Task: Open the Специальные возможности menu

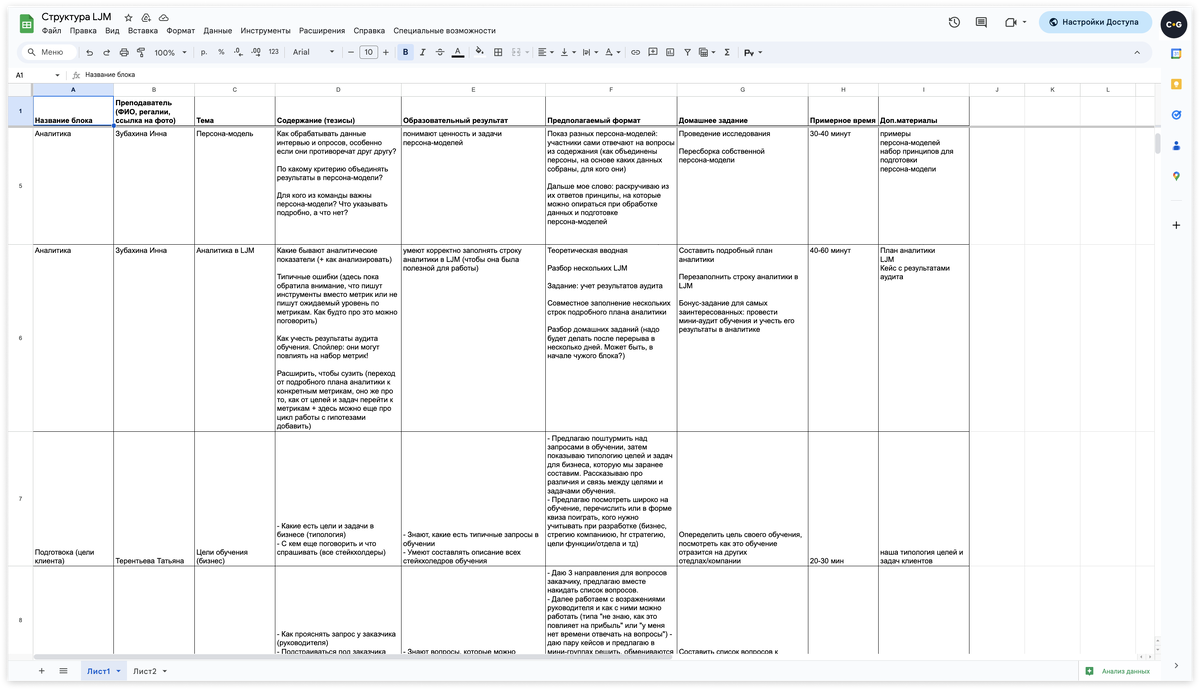Action: [x=444, y=31]
